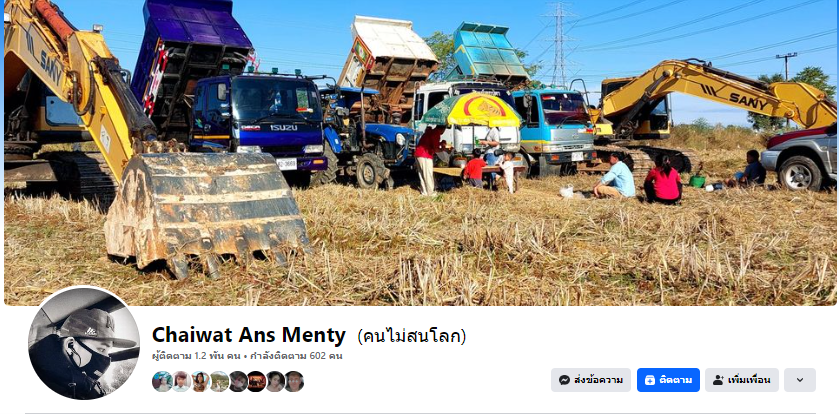This screenshot has height=414, width=839.
Task: Open friend avatar of boy in white shirt
Action: pyautogui.click(x=181, y=381)
